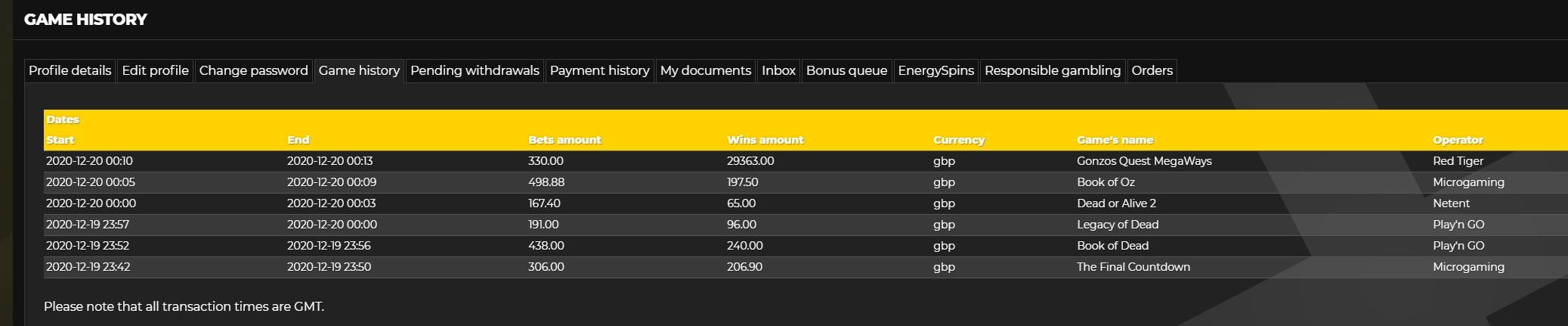Click the Game's name column header

[1115, 140]
